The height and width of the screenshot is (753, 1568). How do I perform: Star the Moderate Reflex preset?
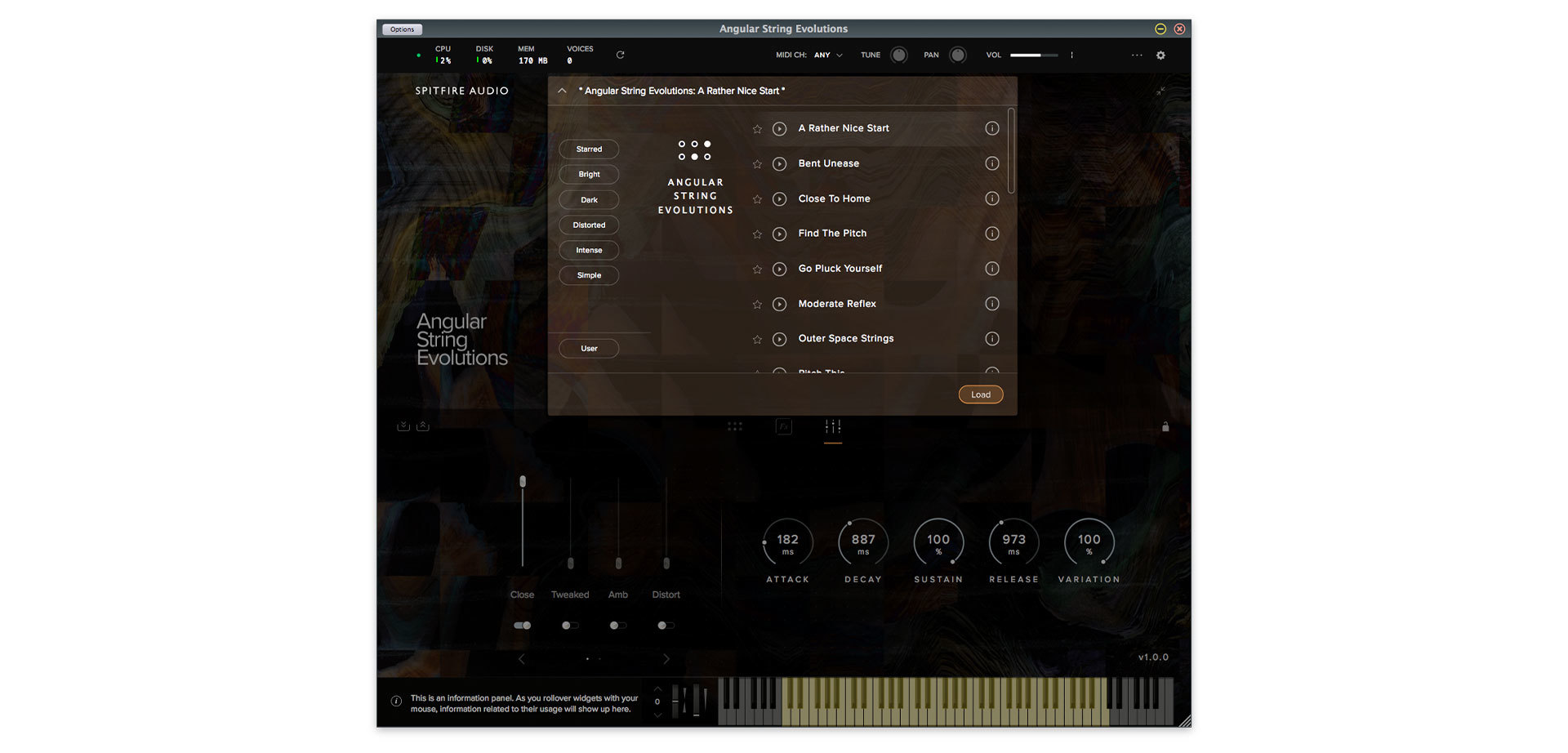(x=757, y=305)
